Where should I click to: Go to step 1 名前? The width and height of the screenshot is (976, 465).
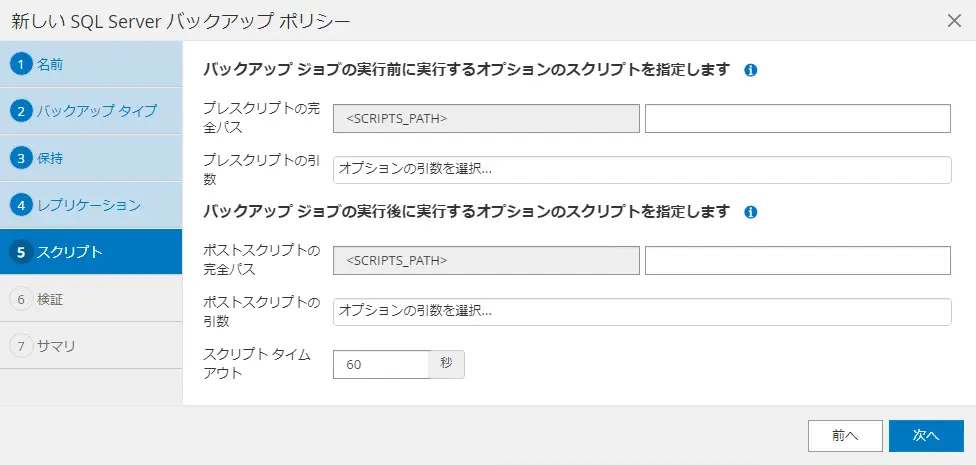pyautogui.click(x=91, y=64)
